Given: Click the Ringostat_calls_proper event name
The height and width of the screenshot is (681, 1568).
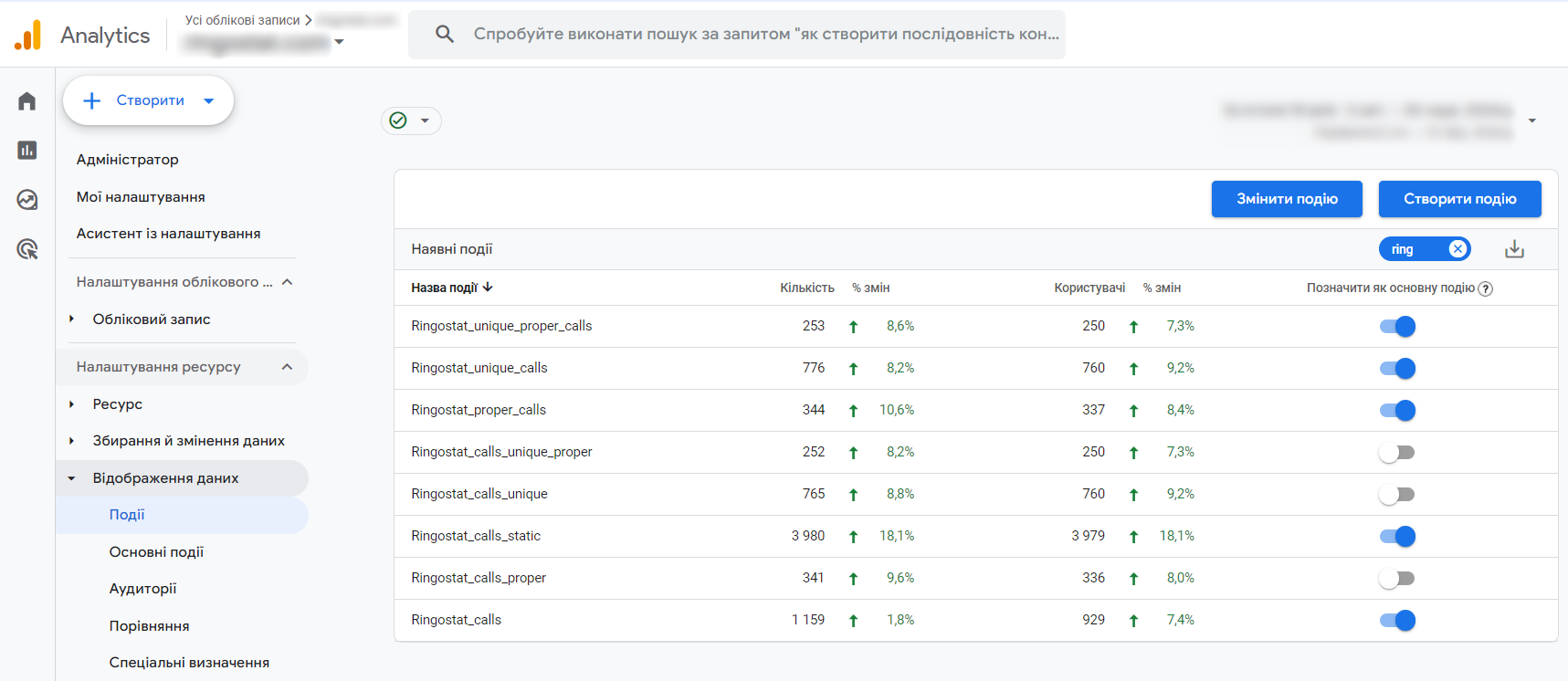Looking at the screenshot, I should 479,578.
